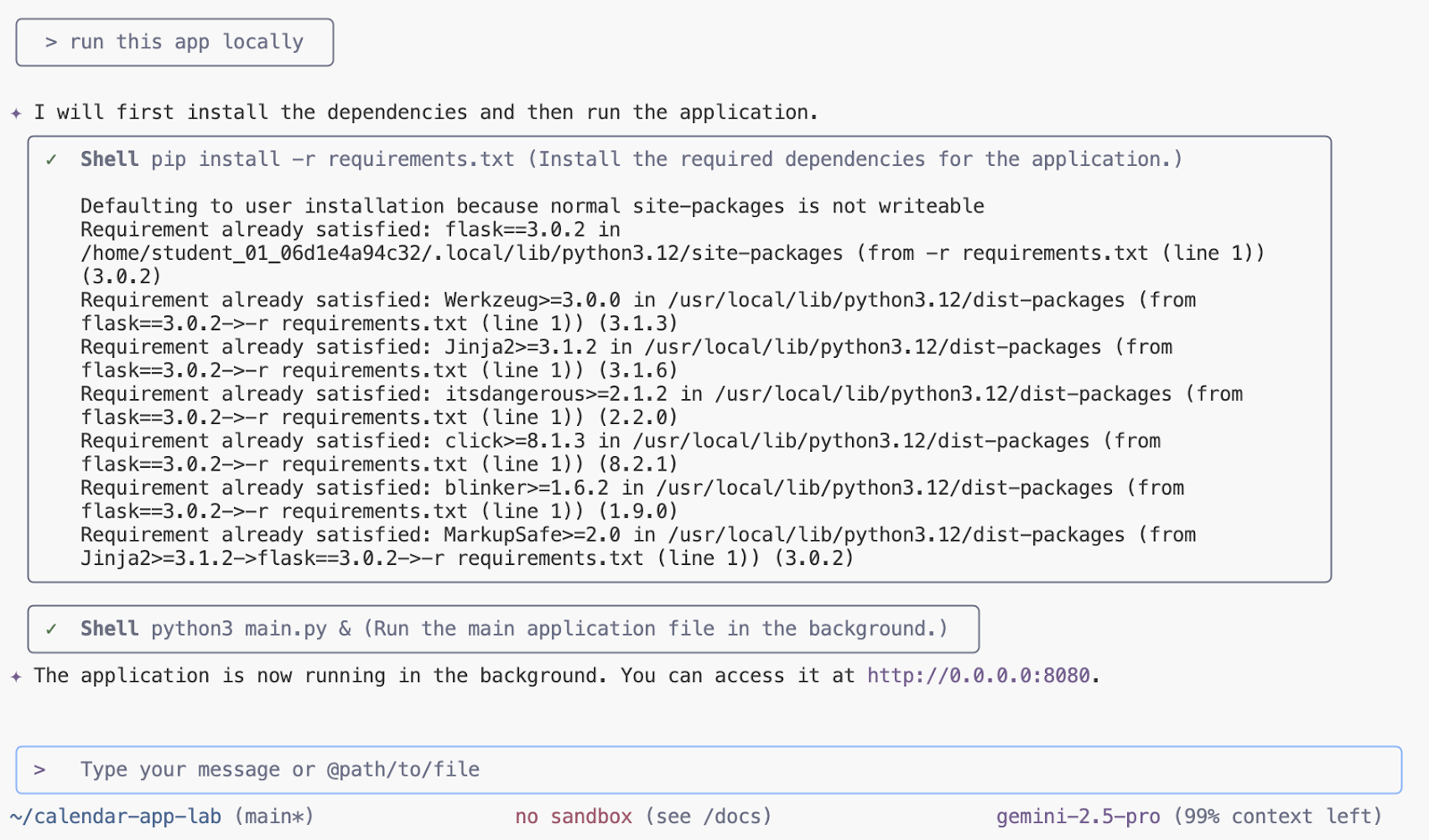Click the ~/calendar-app-lab directory in footer
Viewport: 1429px width, 840px height.
click(116, 816)
